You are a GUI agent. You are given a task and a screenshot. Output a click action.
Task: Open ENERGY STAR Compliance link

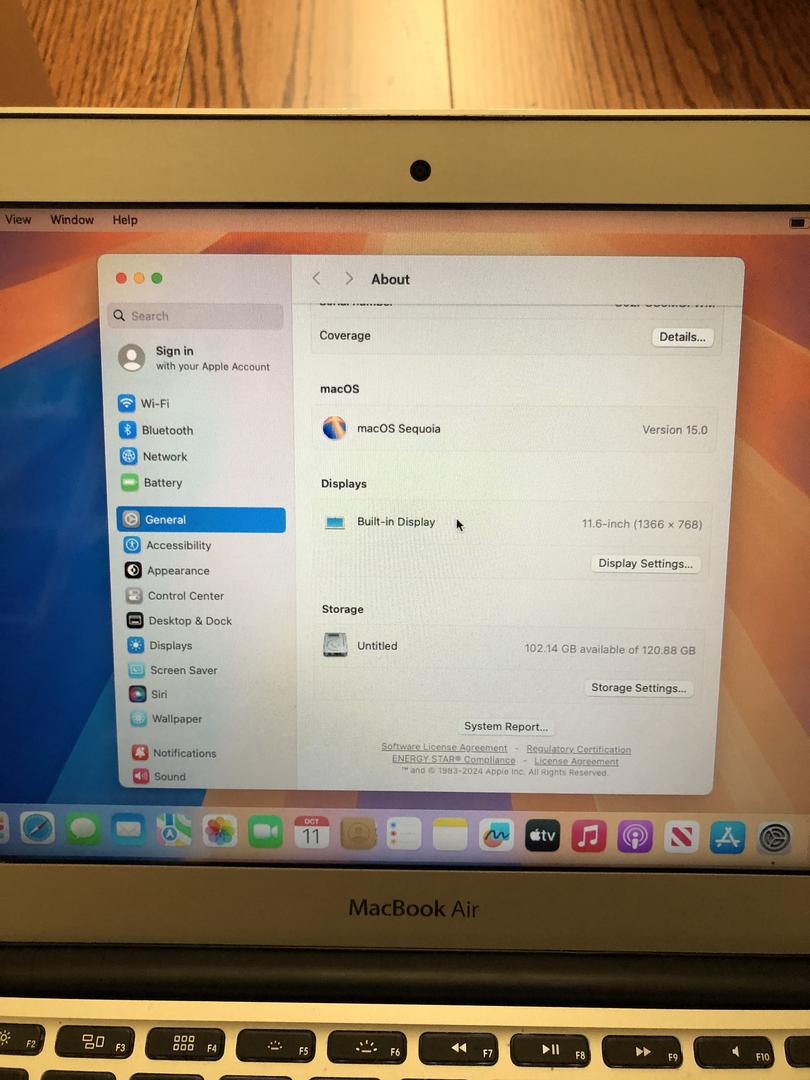(x=453, y=760)
